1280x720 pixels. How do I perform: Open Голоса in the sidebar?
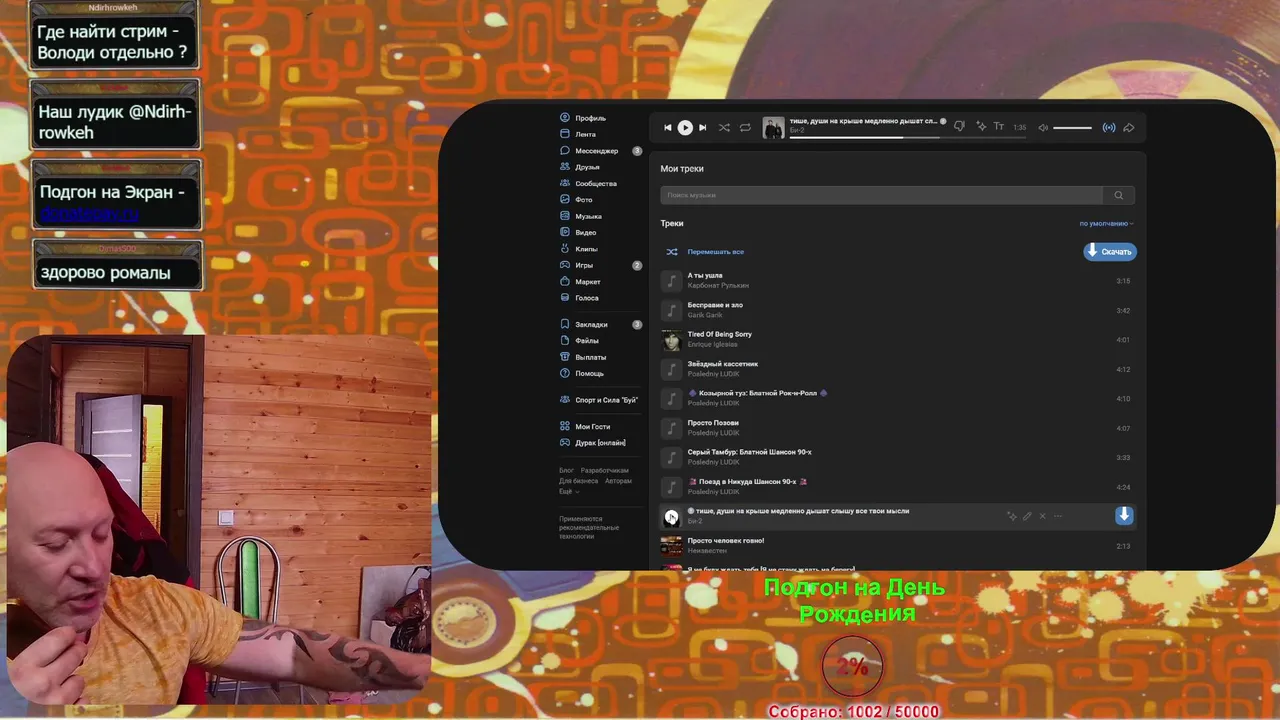(579, 298)
